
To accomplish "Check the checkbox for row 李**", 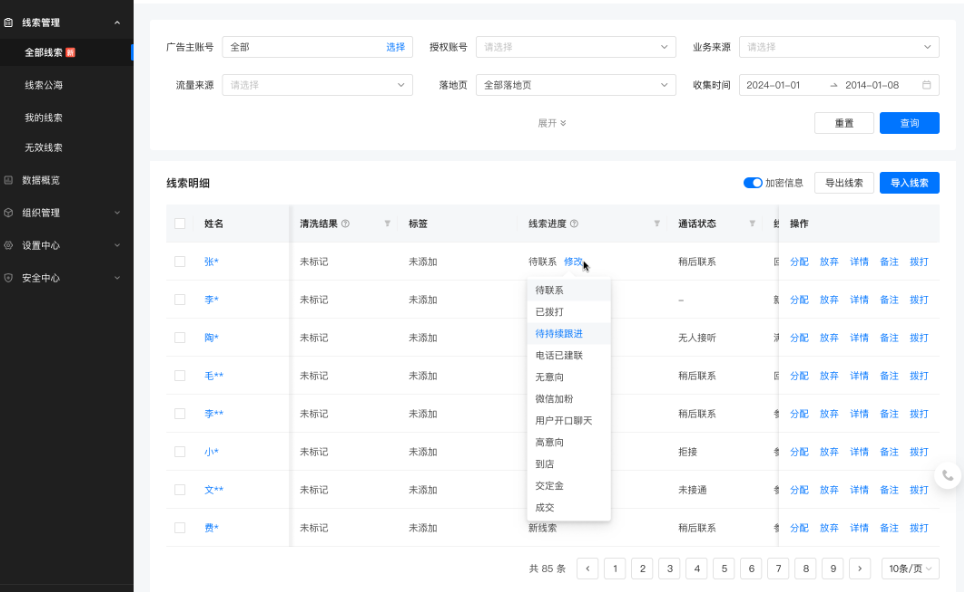I will pos(180,414).
